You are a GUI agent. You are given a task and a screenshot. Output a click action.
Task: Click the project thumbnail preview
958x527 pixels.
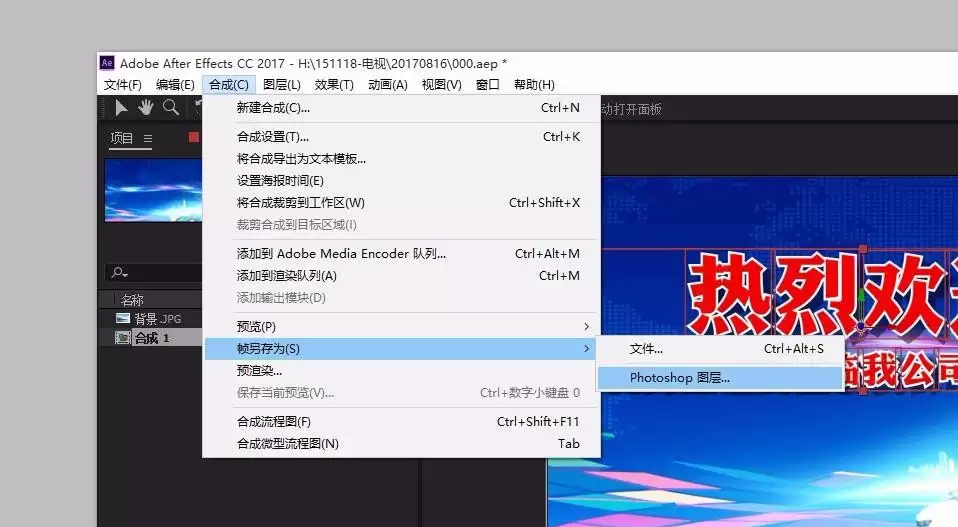click(153, 191)
